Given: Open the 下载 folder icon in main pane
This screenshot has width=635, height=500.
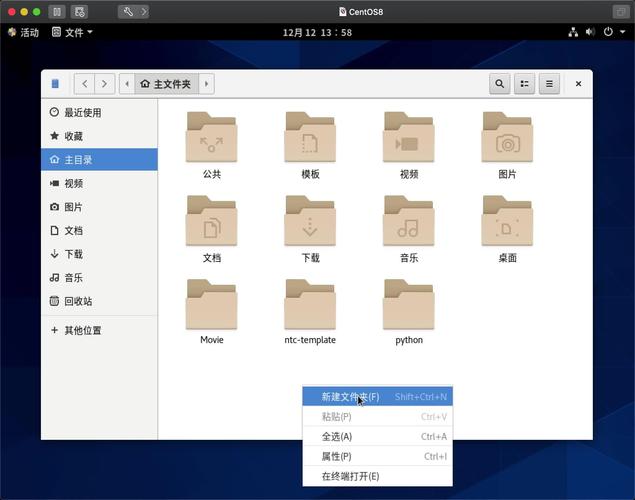Looking at the screenshot, I should pyautogui.click(x=310, y=221).
